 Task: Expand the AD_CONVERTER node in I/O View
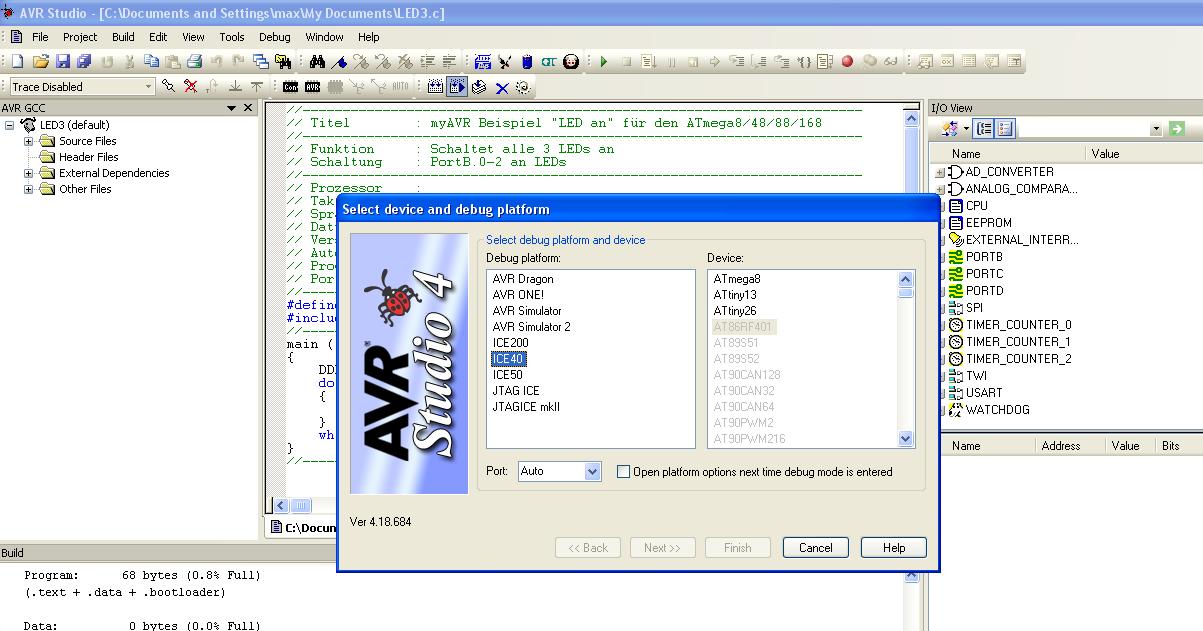pyautogui.click(x=940, y=172)
